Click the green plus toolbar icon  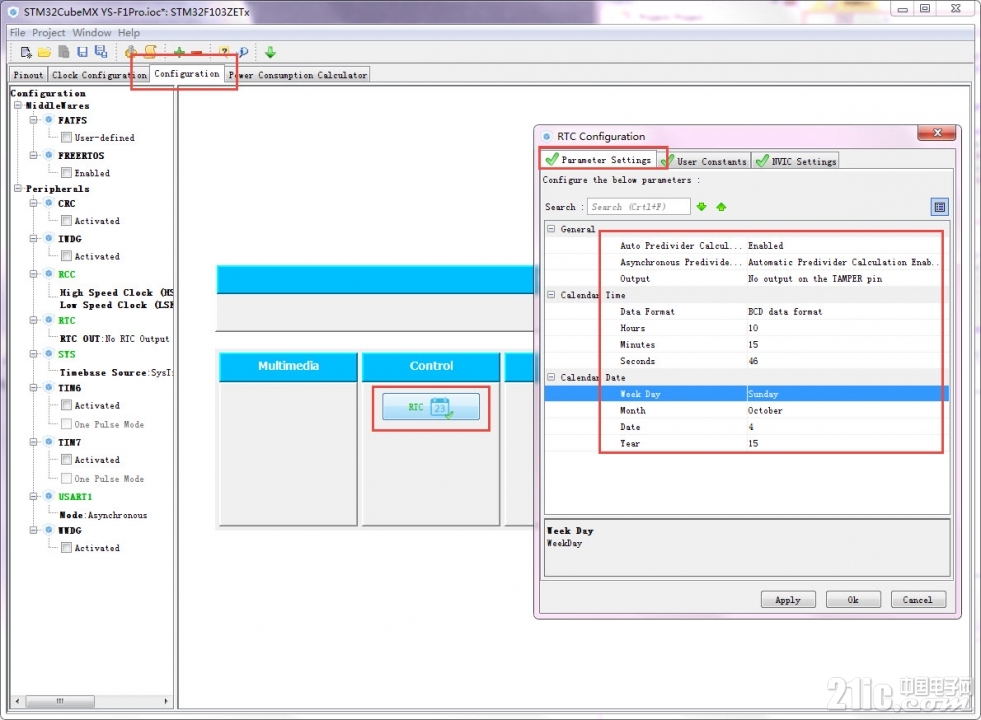pos(179,53)
